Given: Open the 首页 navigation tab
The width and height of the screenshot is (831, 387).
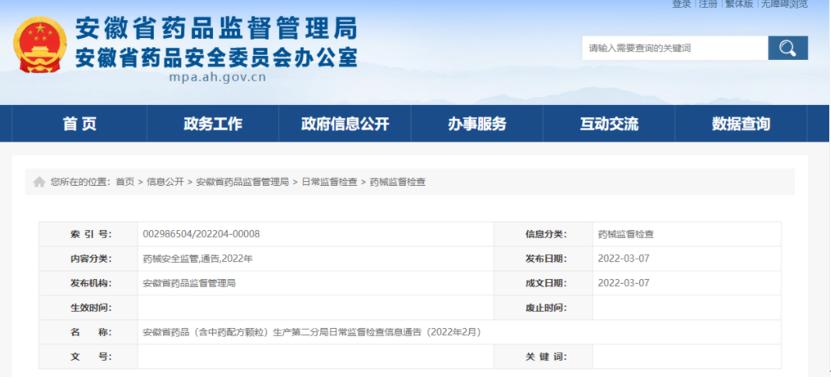Looking at the screenshot, I should click(79, 124).
